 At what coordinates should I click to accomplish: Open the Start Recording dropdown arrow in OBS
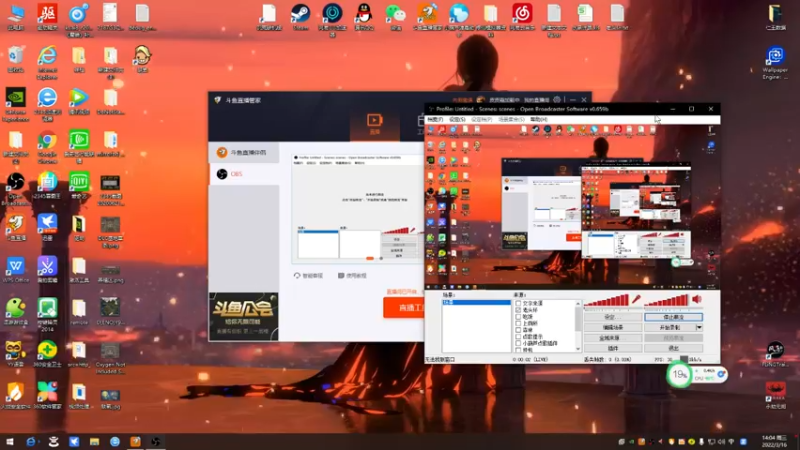click(x=699, y=328)
